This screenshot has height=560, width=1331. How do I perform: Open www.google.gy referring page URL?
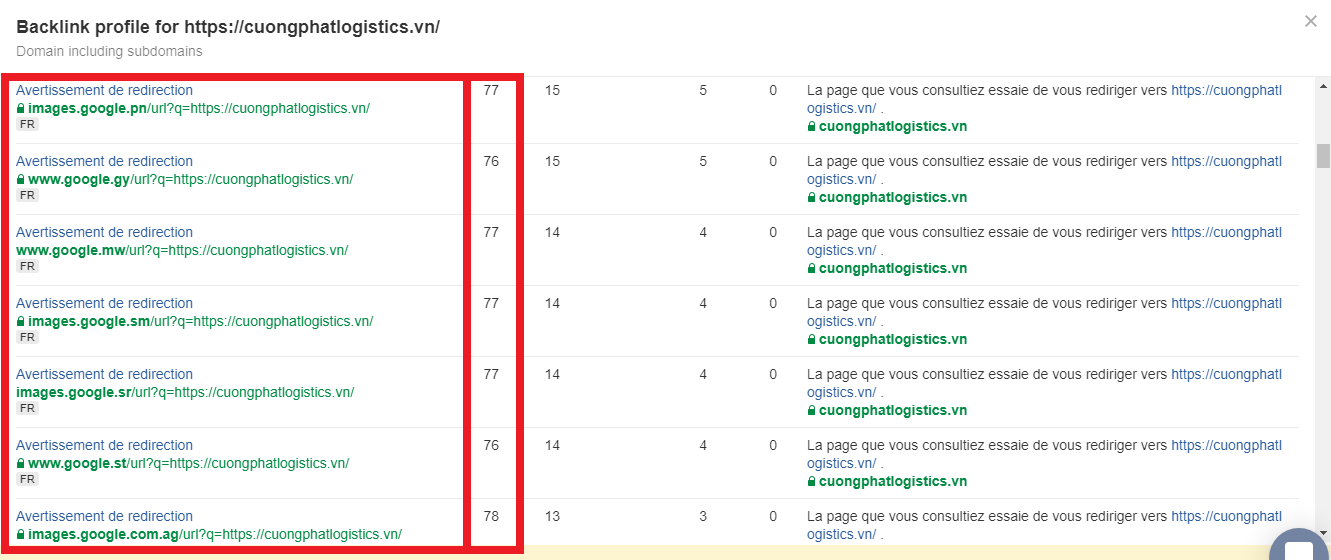click(190, 179)
